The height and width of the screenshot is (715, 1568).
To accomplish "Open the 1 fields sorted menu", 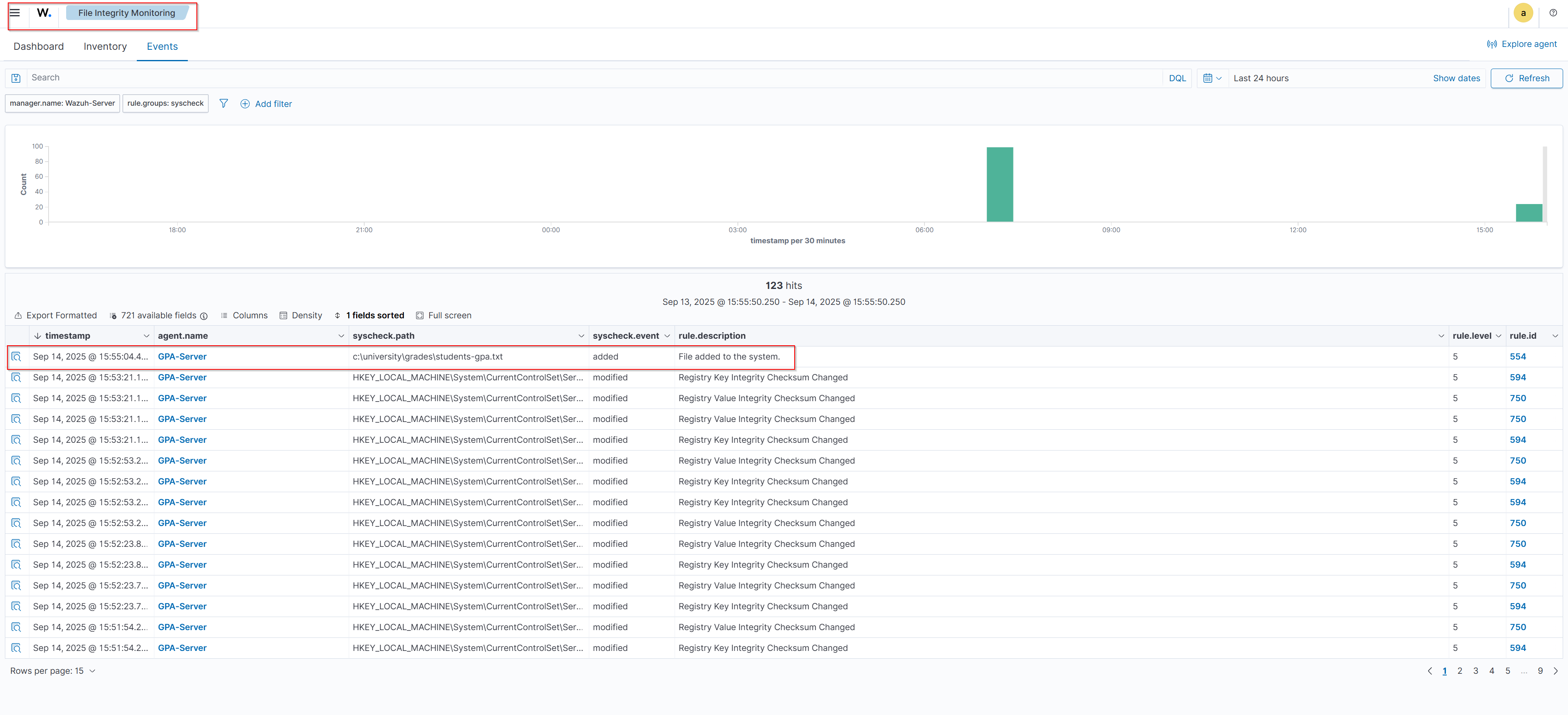I will point(369,315).
